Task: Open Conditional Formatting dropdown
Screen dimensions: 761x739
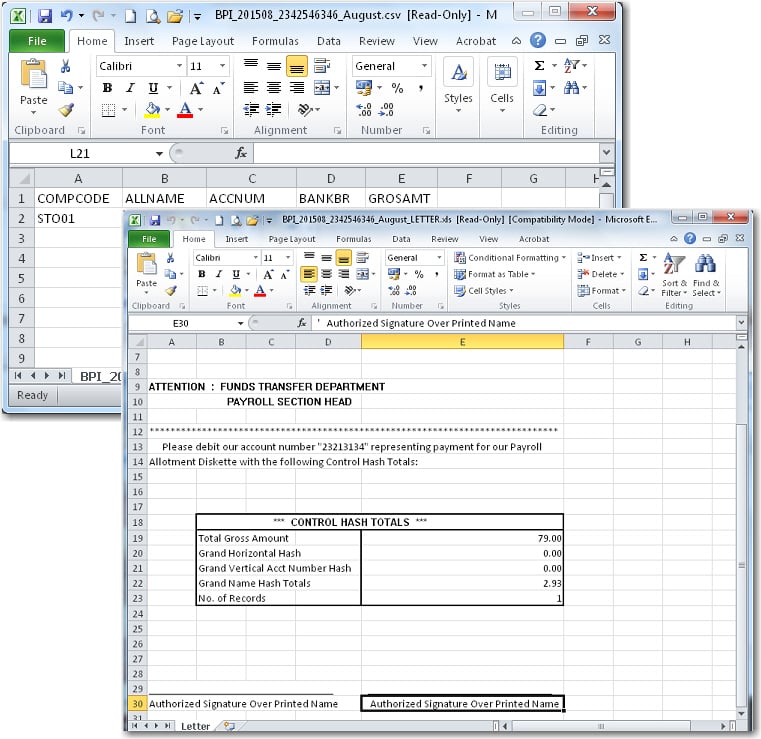Action: (510, 258)
